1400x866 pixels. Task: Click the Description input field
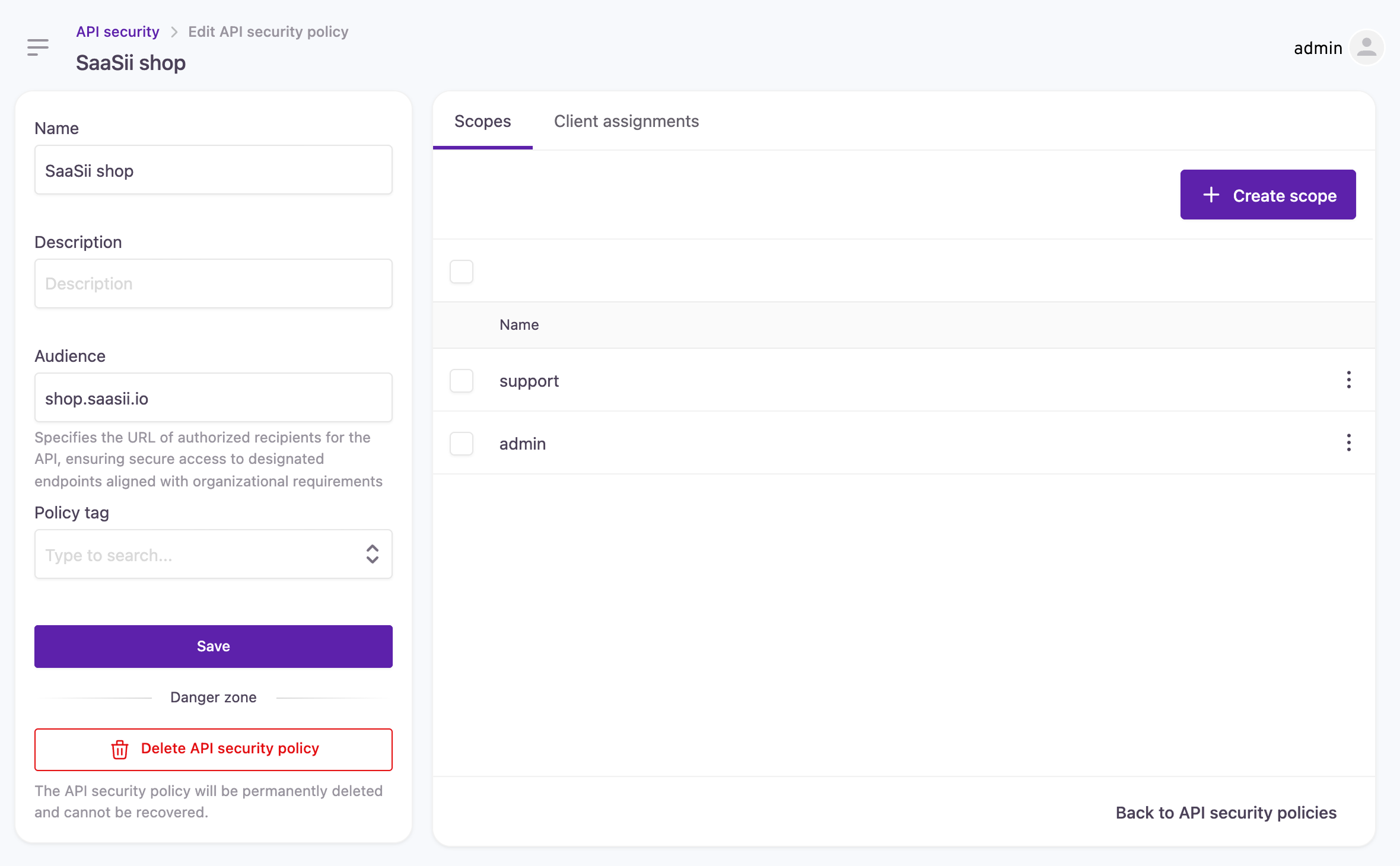click(x=213, y=284)
